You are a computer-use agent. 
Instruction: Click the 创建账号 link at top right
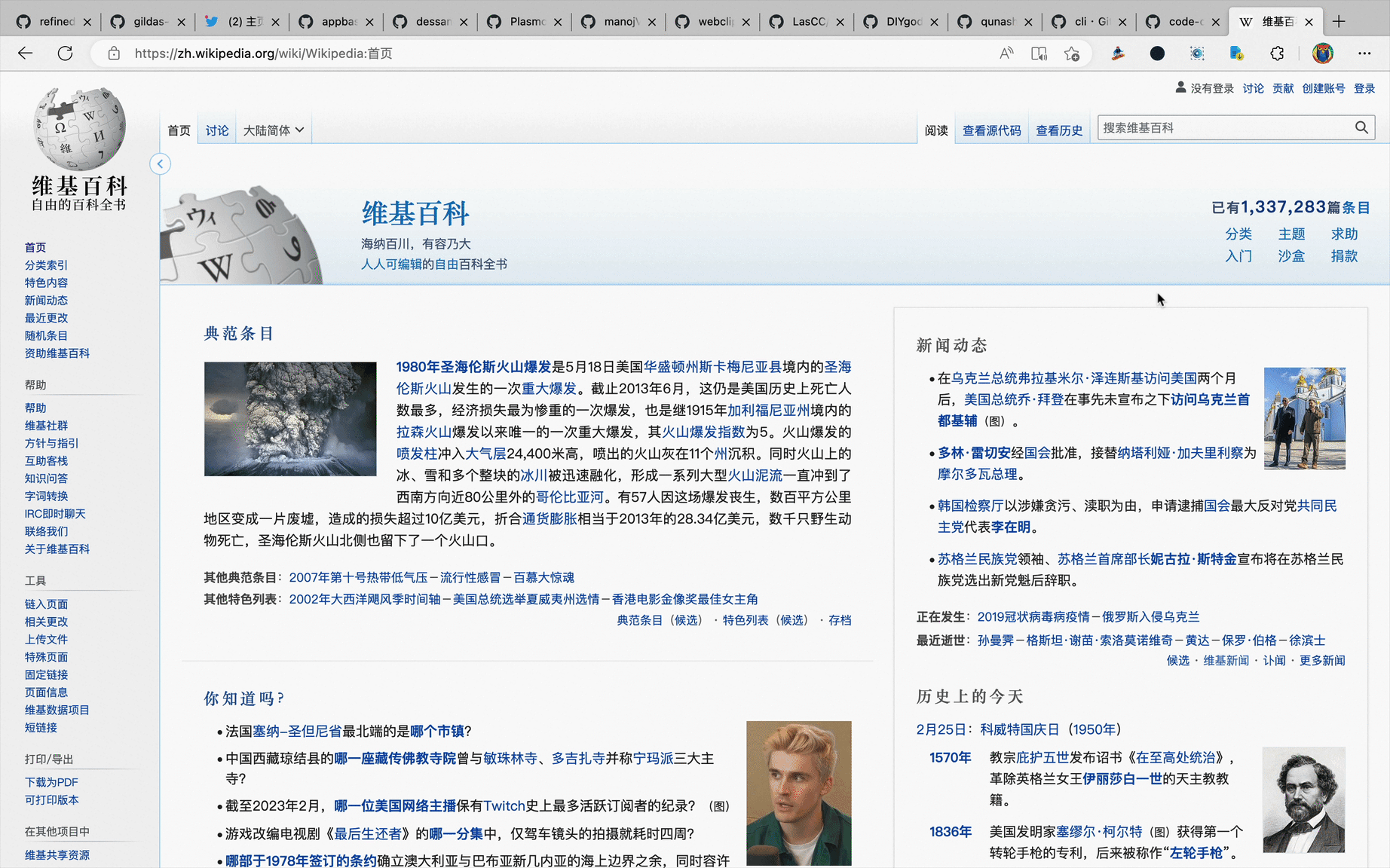[x=1323, y=88]
